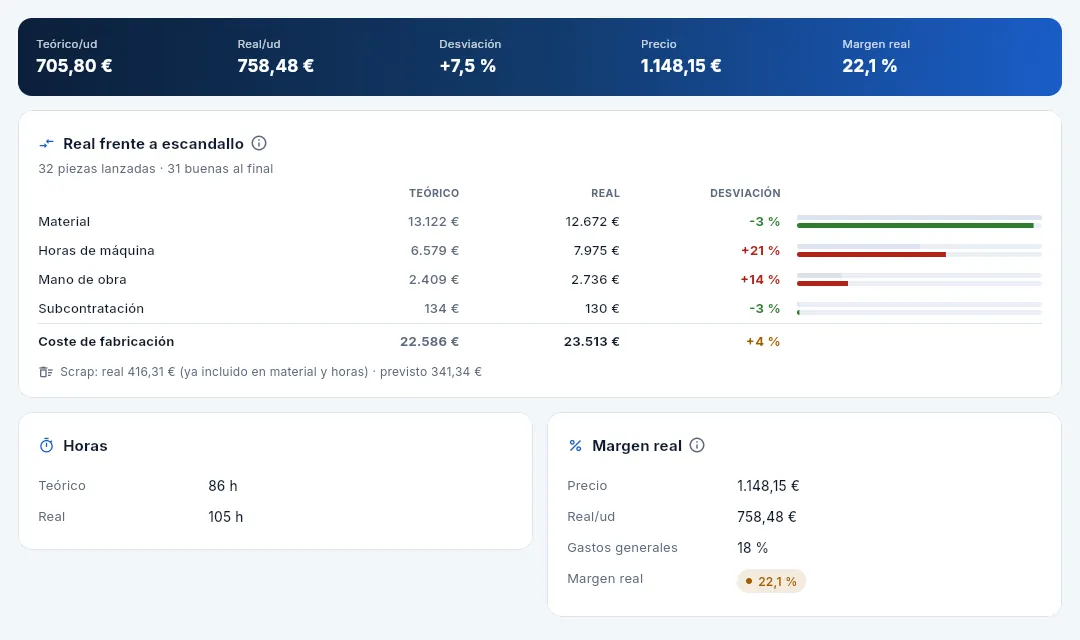The width and height of the screenshot is (1080, 640).
Task: Select the 22.586 € theoretical total
Action: (x=430, y=342)
